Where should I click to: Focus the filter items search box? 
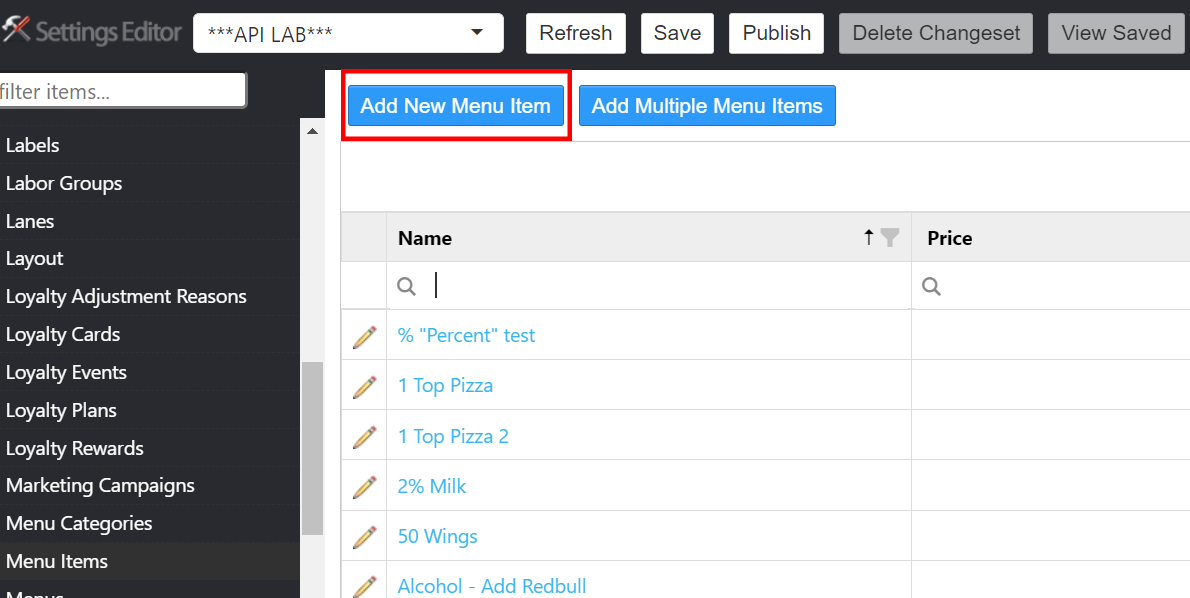(x=122, y=91)
